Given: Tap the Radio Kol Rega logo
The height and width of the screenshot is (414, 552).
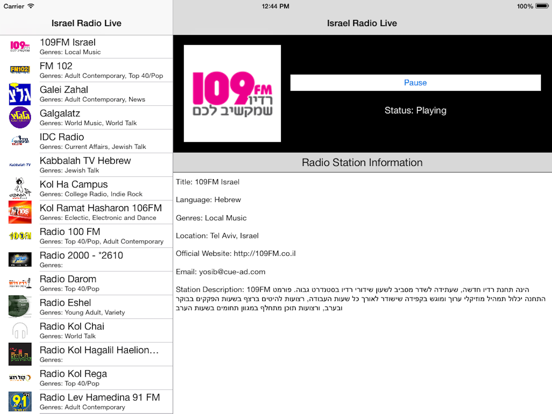Looking at the screenshot, I should (20, 378).
